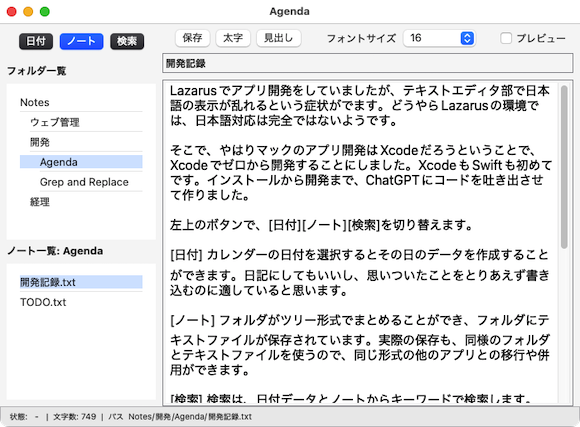The height and width of the screenshot is (427, 580).
Task: Switch to the 日付 view tab
Action: [x=36, y=41]
